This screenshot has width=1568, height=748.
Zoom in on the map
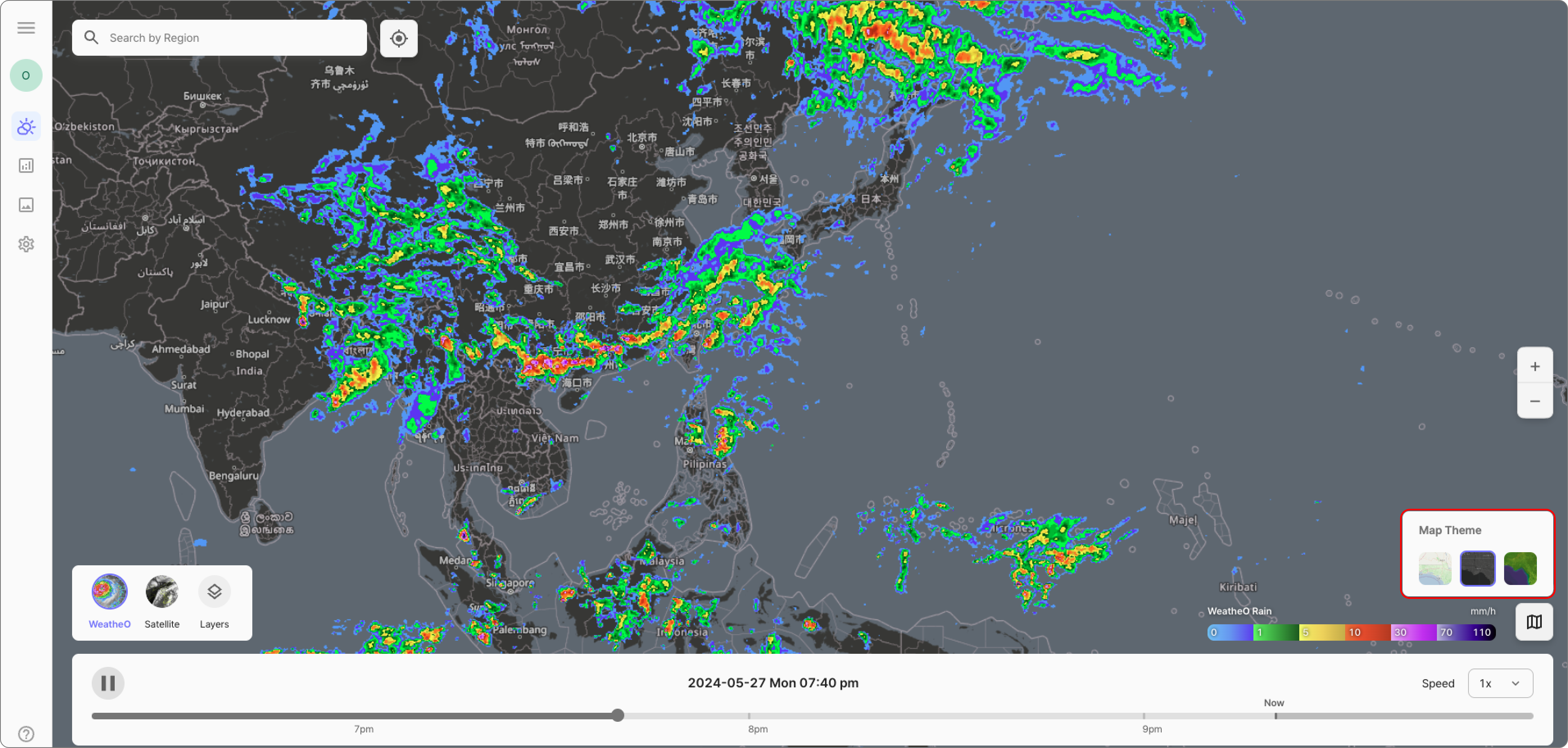click(1534, 366)
